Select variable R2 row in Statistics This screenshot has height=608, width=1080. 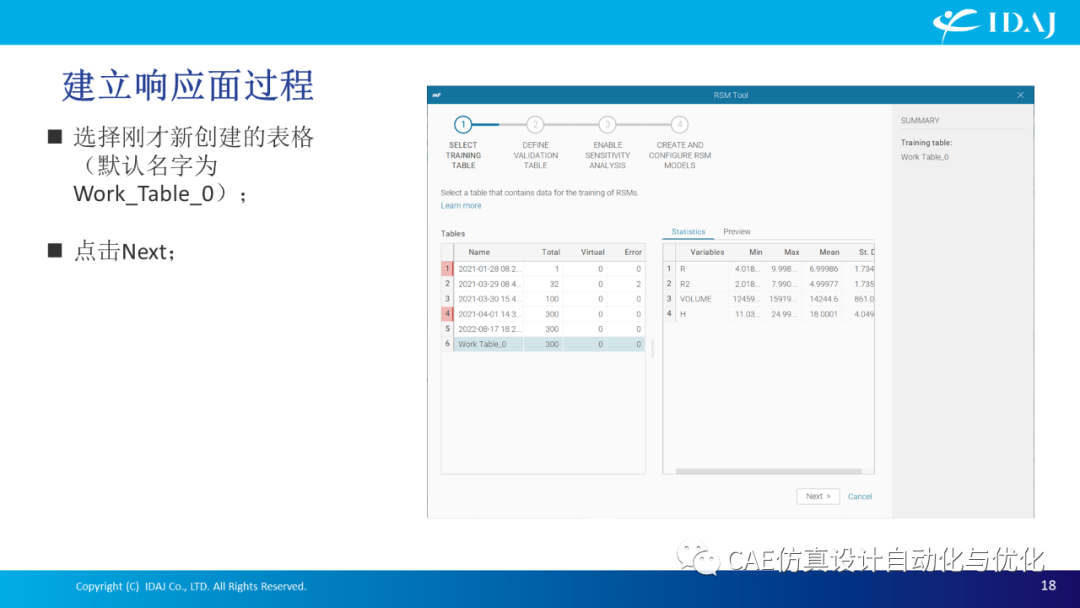769,284
